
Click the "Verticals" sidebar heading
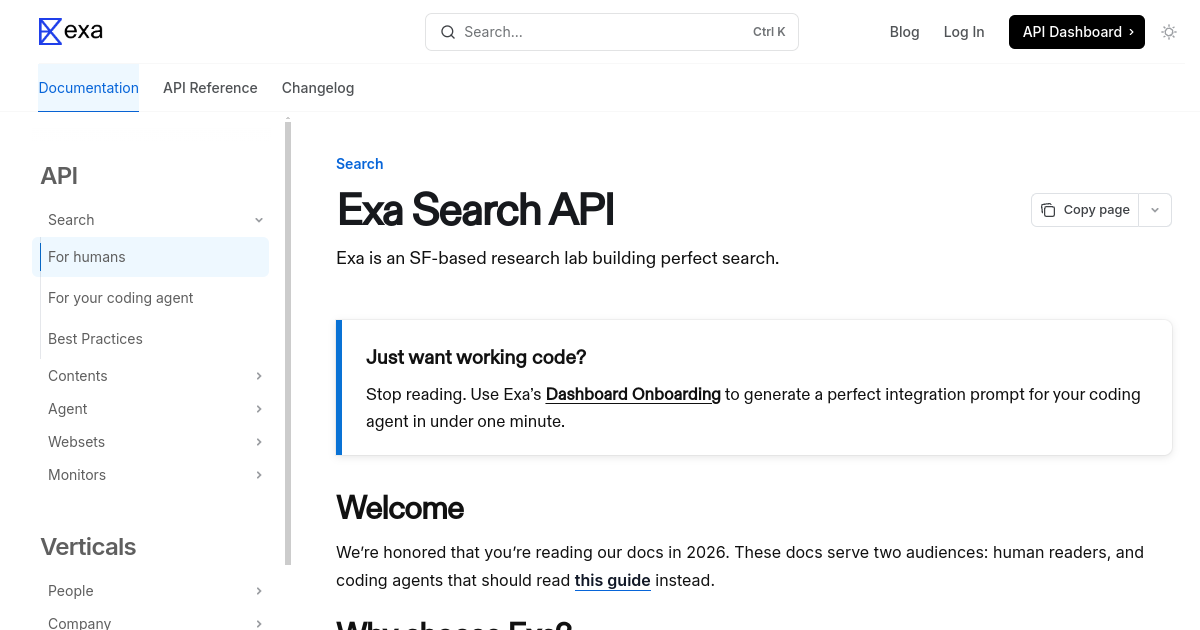pyautogui.click(x=88, y=547)
